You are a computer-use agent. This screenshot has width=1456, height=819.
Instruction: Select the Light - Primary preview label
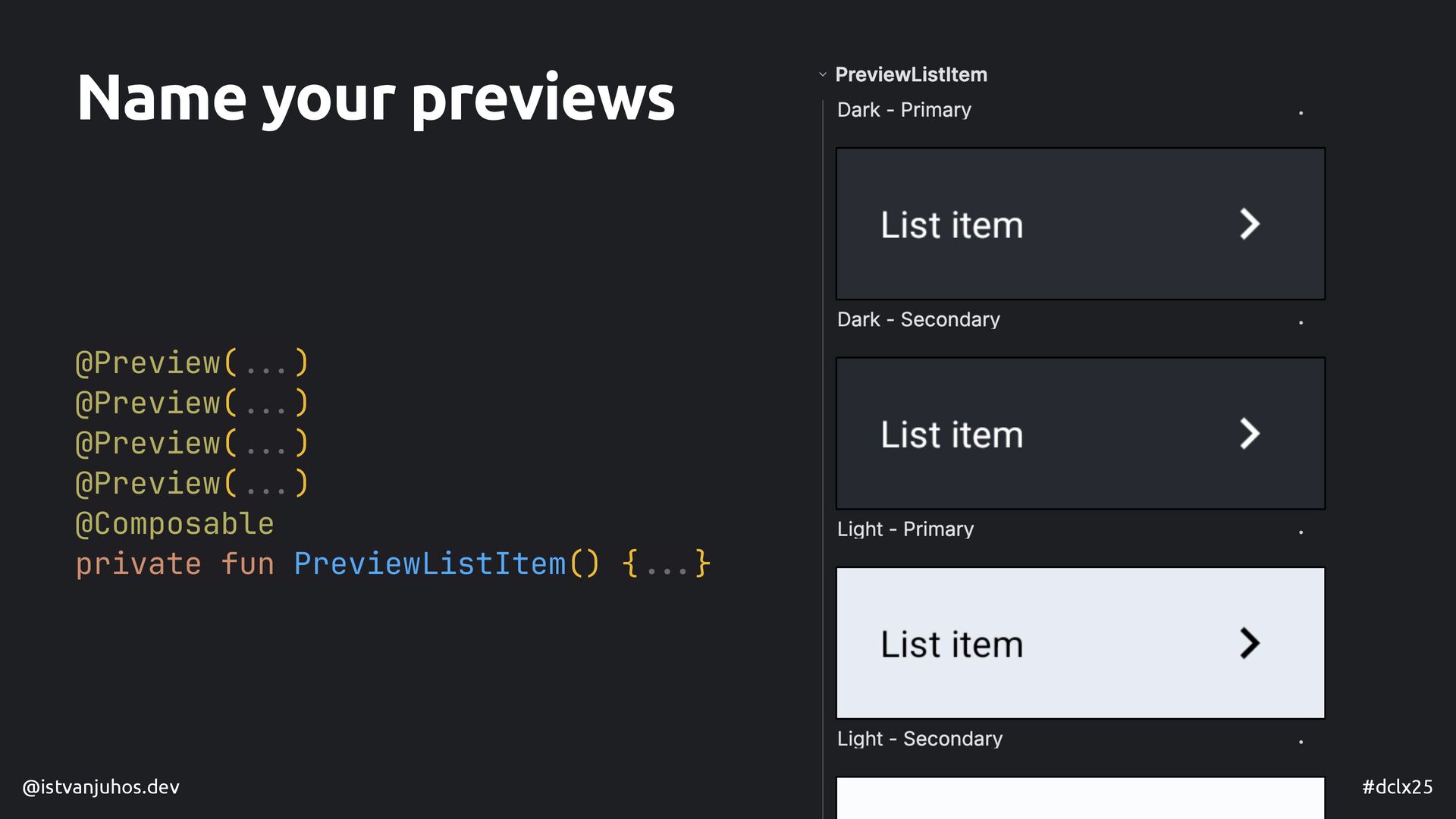click(x=905, y=529)
